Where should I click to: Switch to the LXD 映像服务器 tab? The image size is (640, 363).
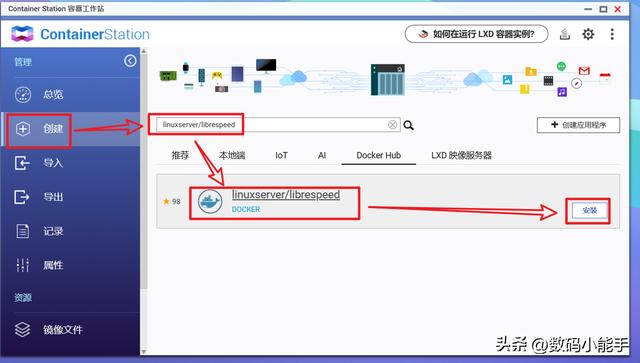pyautogui.click(x=461, y=155)
